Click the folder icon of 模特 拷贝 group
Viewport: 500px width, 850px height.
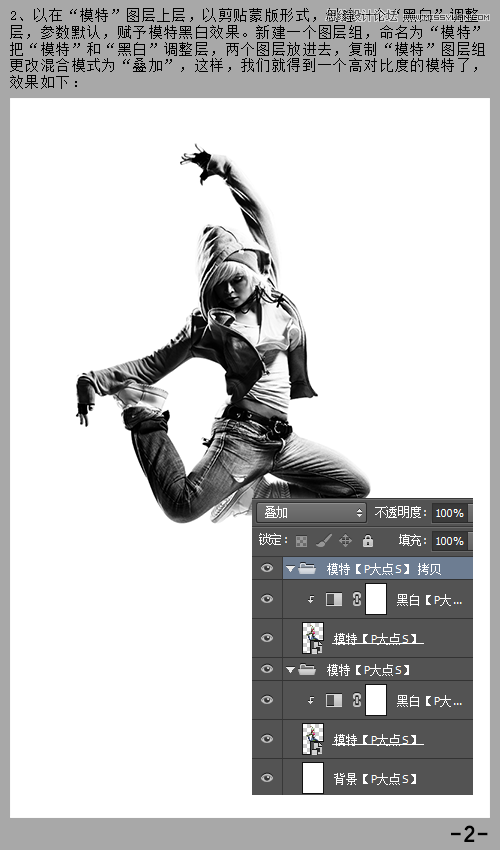(x=307, y=569)
